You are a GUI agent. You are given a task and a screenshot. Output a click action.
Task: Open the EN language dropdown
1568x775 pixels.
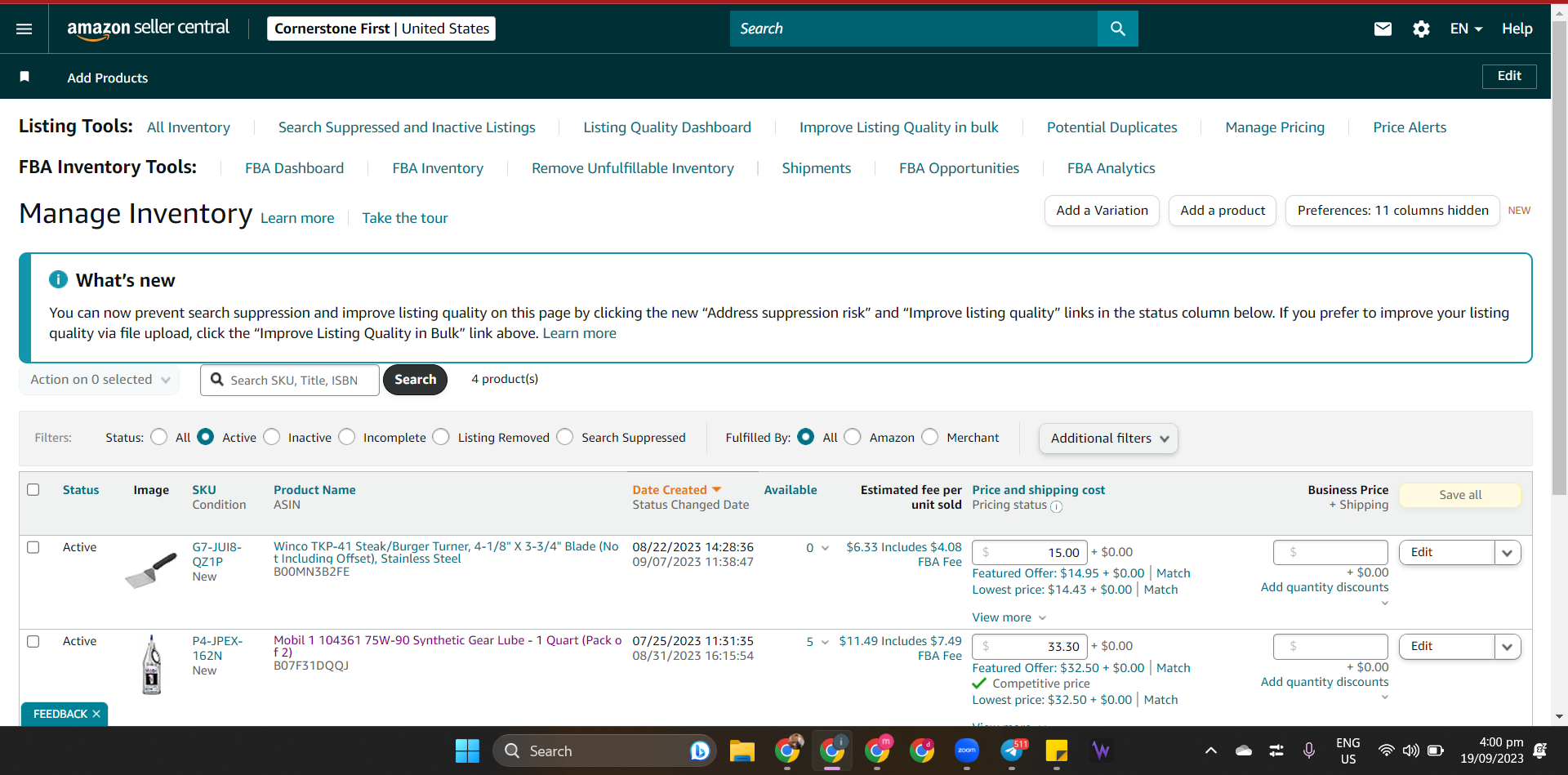click(1466, 29)
